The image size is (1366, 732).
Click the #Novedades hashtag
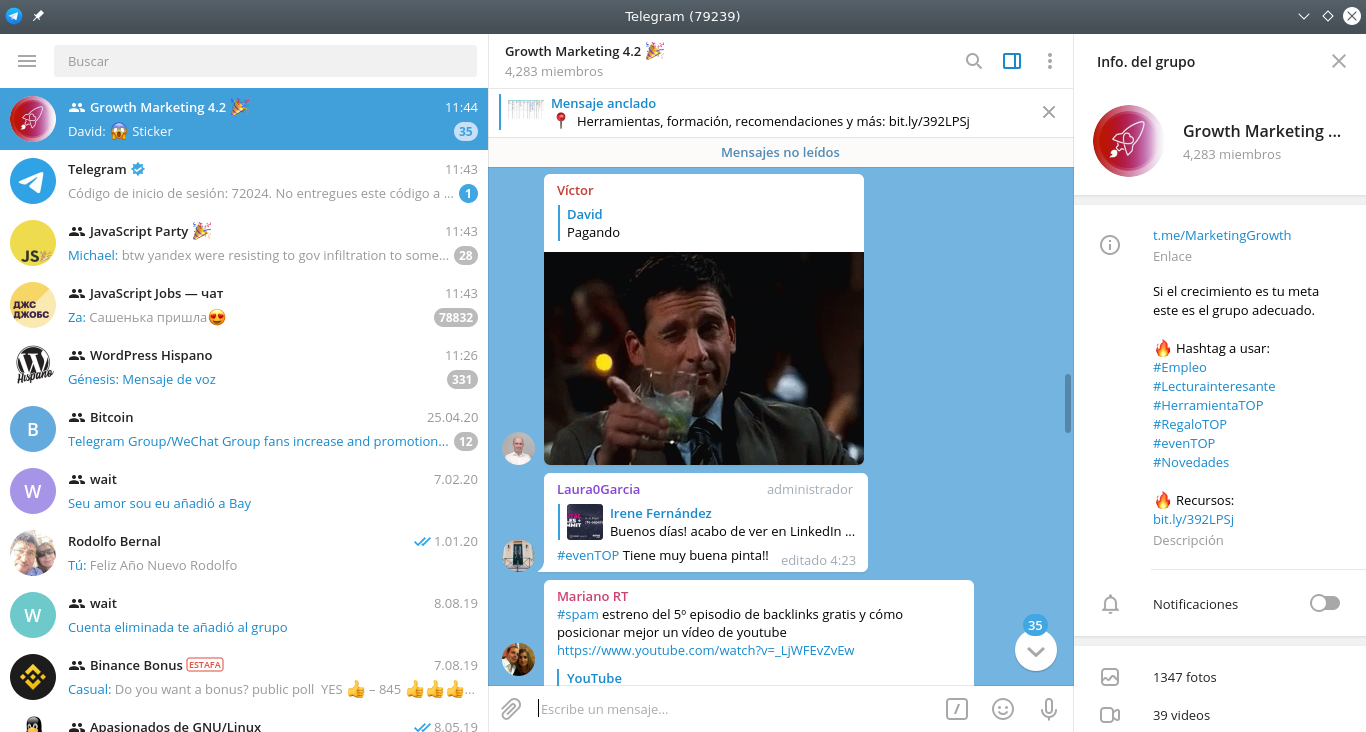(x=1191, y=462)
